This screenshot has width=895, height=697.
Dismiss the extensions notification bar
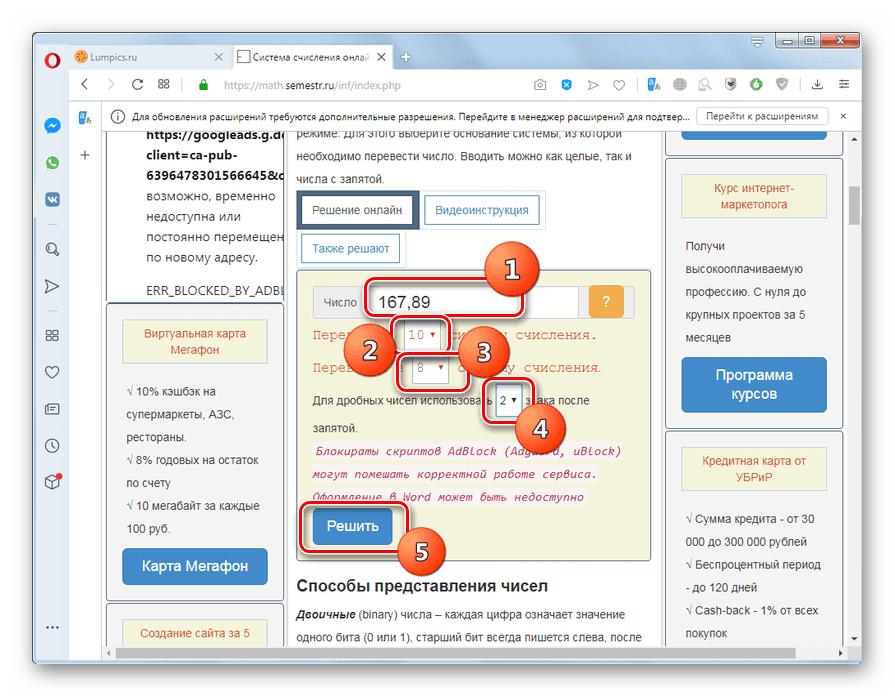tap(843, 116)
